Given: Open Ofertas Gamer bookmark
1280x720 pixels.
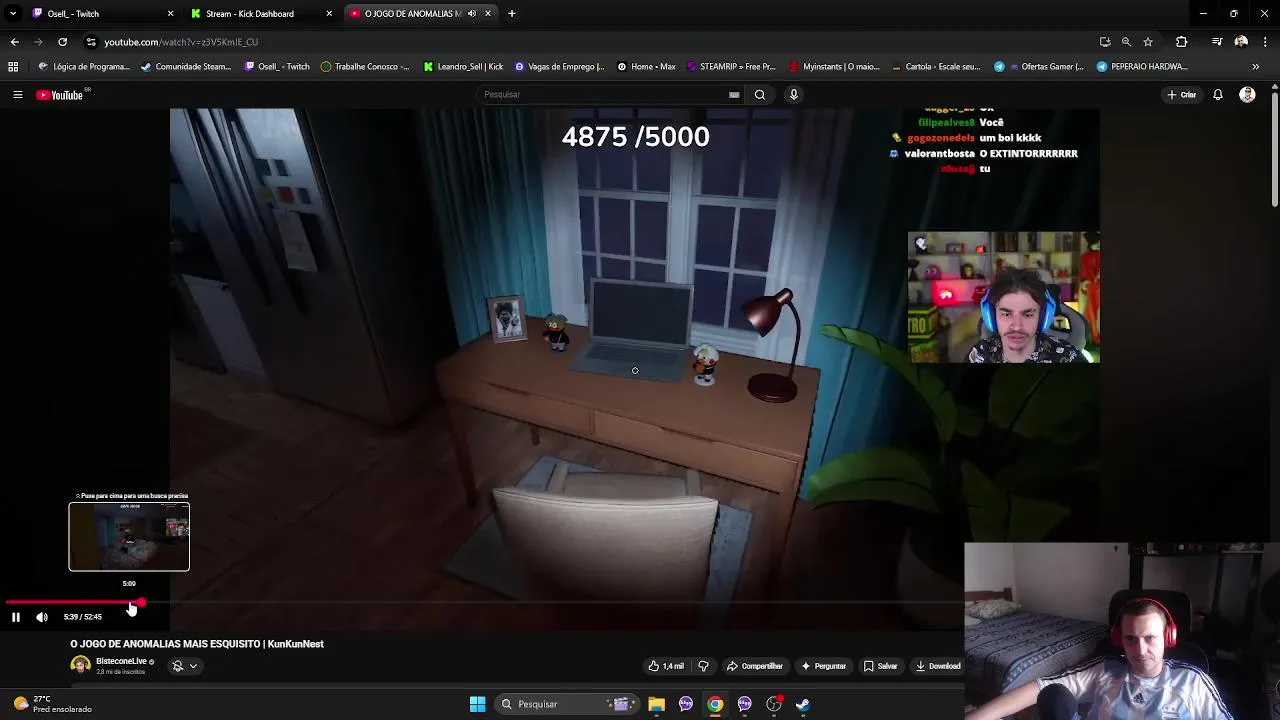Looking at the screenshot, I should click(x=1040, y=67).
